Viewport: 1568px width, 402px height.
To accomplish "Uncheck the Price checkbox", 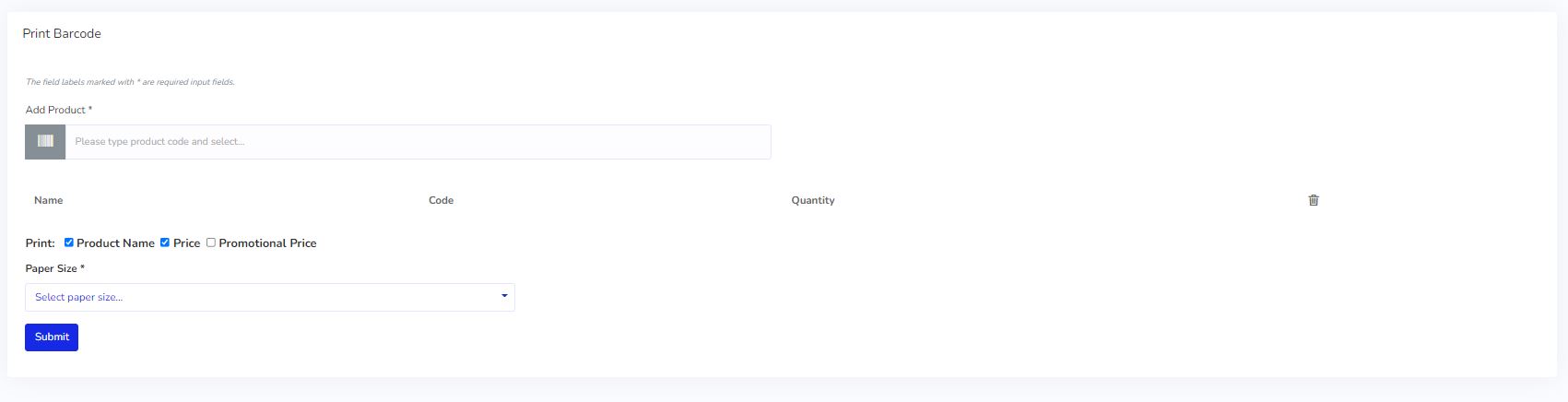I will 165,242.
